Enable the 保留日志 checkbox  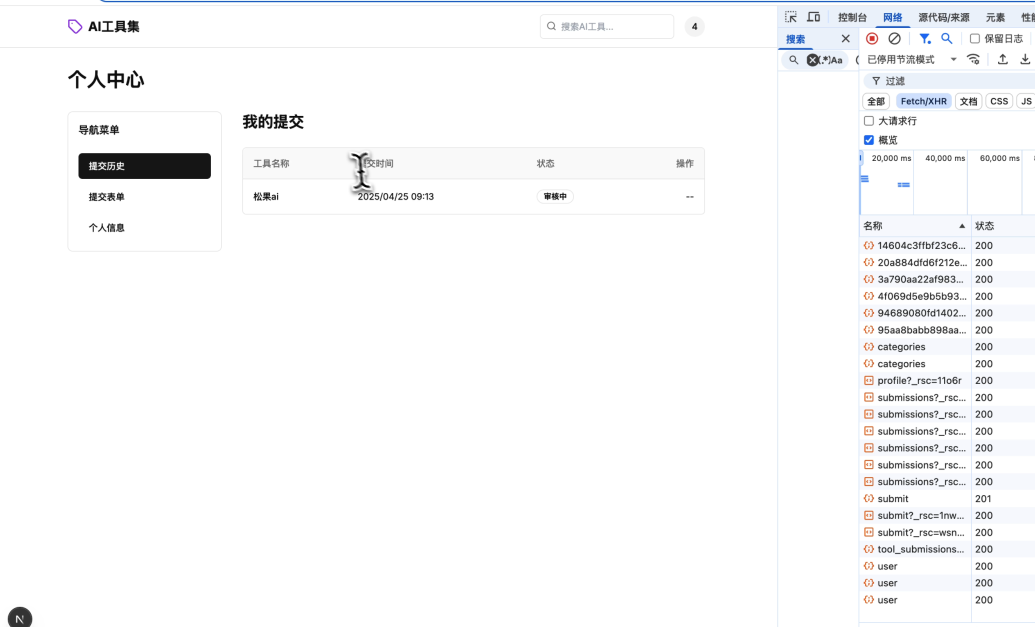tap(975, 39)
